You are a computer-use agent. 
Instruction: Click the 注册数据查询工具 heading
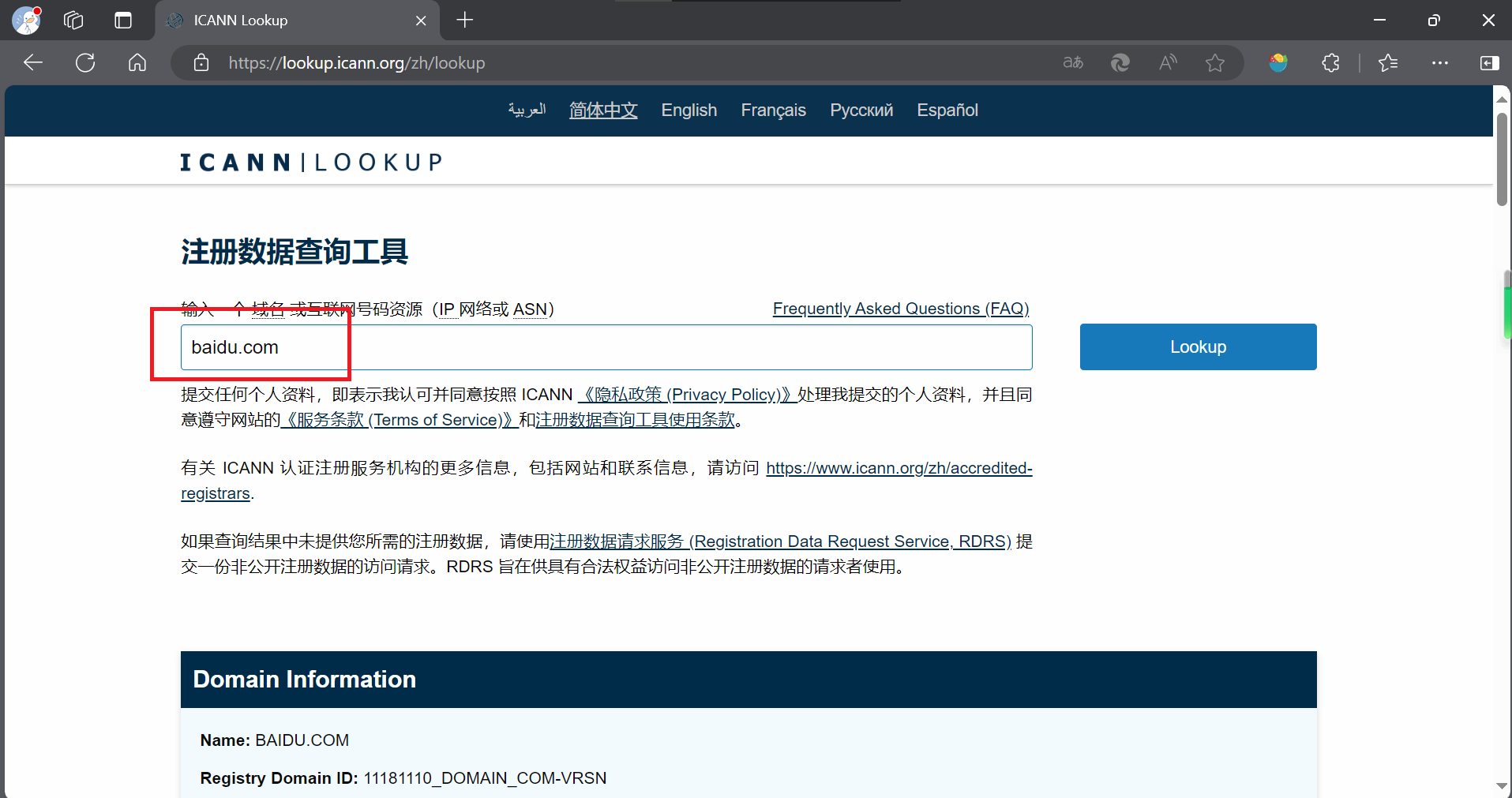[295, 252]
